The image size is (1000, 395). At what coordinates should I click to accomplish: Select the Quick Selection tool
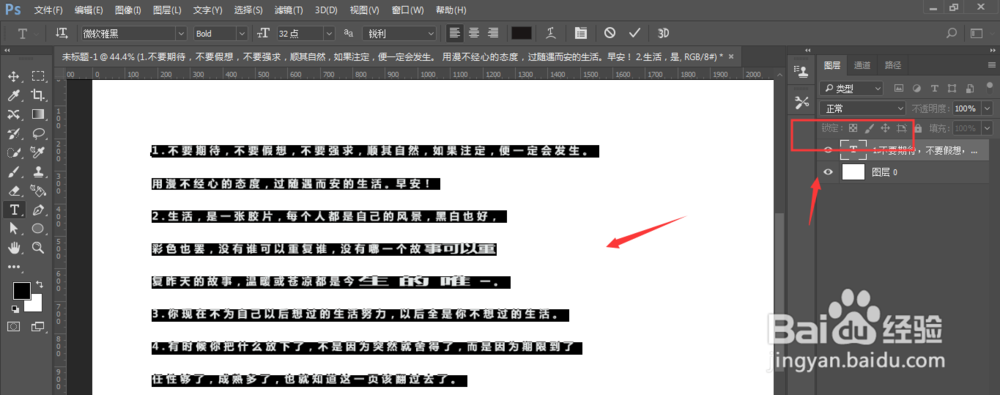click(x=13, y=153)
